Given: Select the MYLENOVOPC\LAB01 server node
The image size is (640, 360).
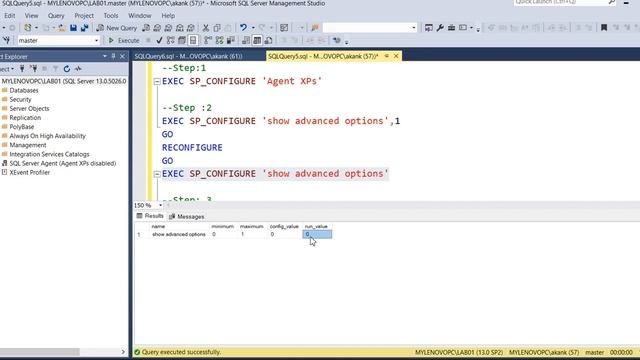Looking at the screenshot, I should click(64, 81).
